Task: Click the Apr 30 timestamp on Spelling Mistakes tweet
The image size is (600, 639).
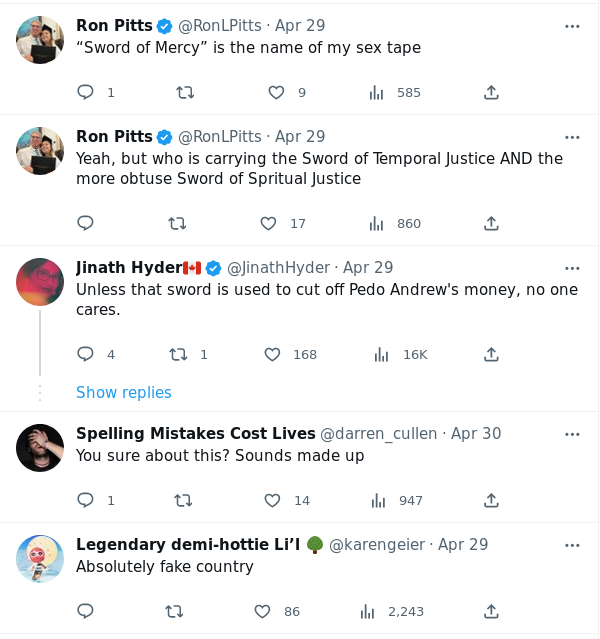Action: pos(476,434)
